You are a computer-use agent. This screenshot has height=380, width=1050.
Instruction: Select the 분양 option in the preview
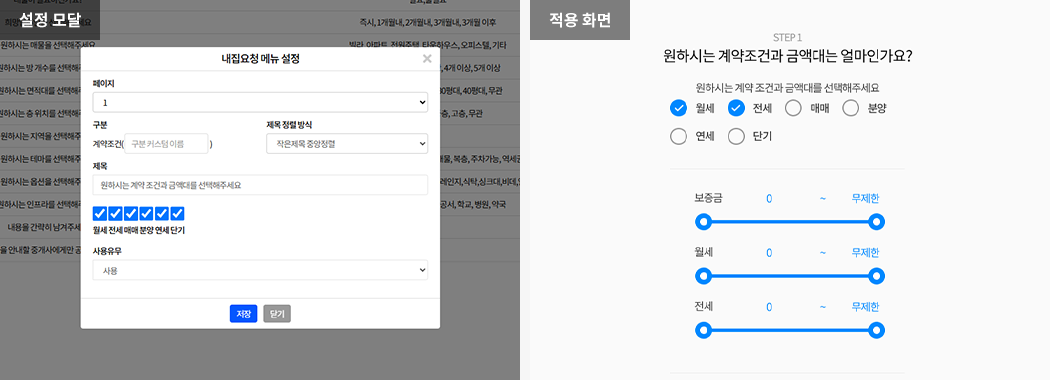[x=850, y=108]
